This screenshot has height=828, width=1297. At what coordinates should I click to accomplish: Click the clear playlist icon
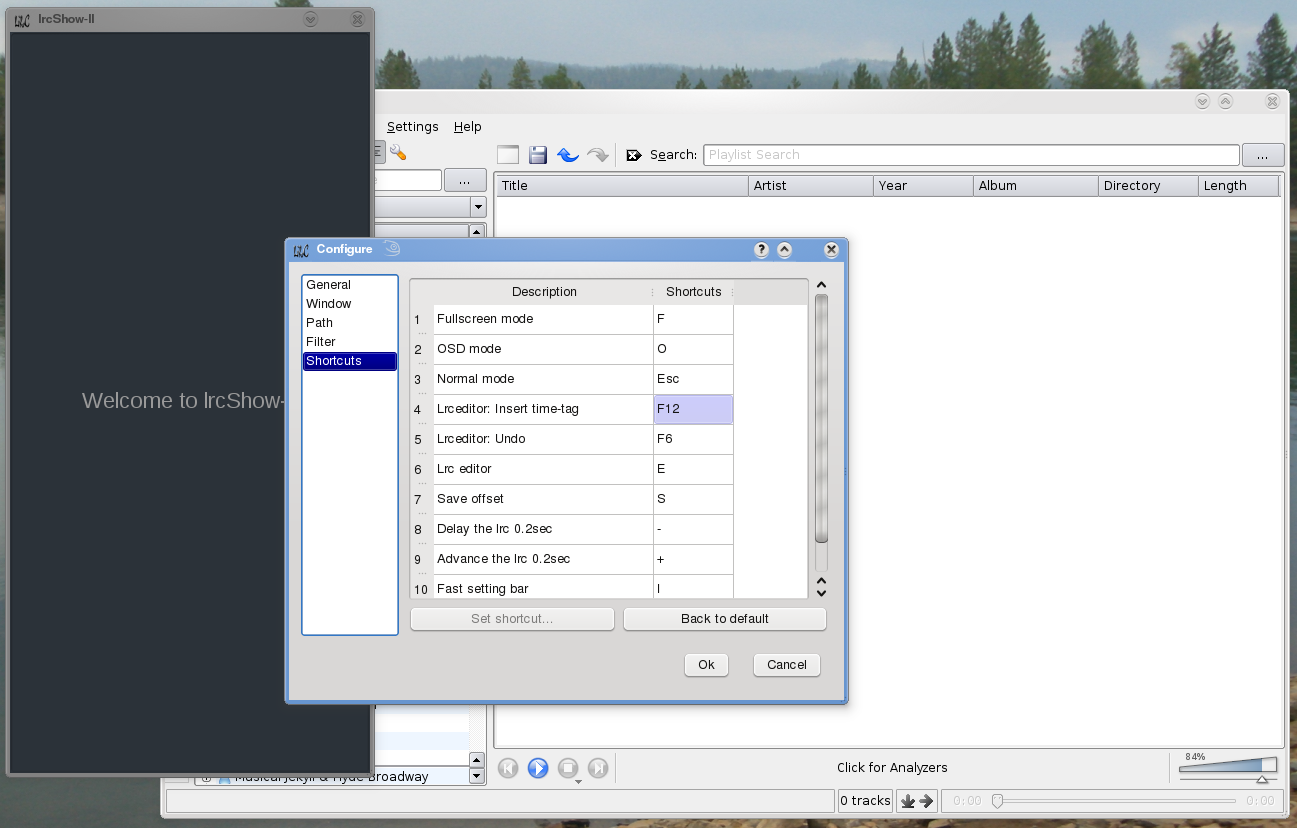tap(508, 155)
